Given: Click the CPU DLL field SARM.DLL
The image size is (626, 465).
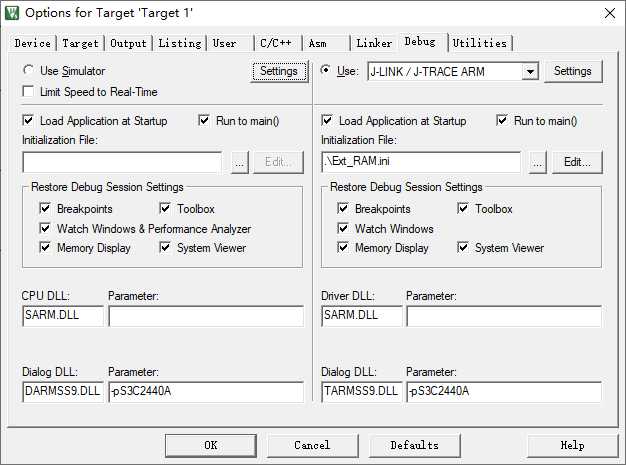Looking at the screenshot, I should 63,316.
